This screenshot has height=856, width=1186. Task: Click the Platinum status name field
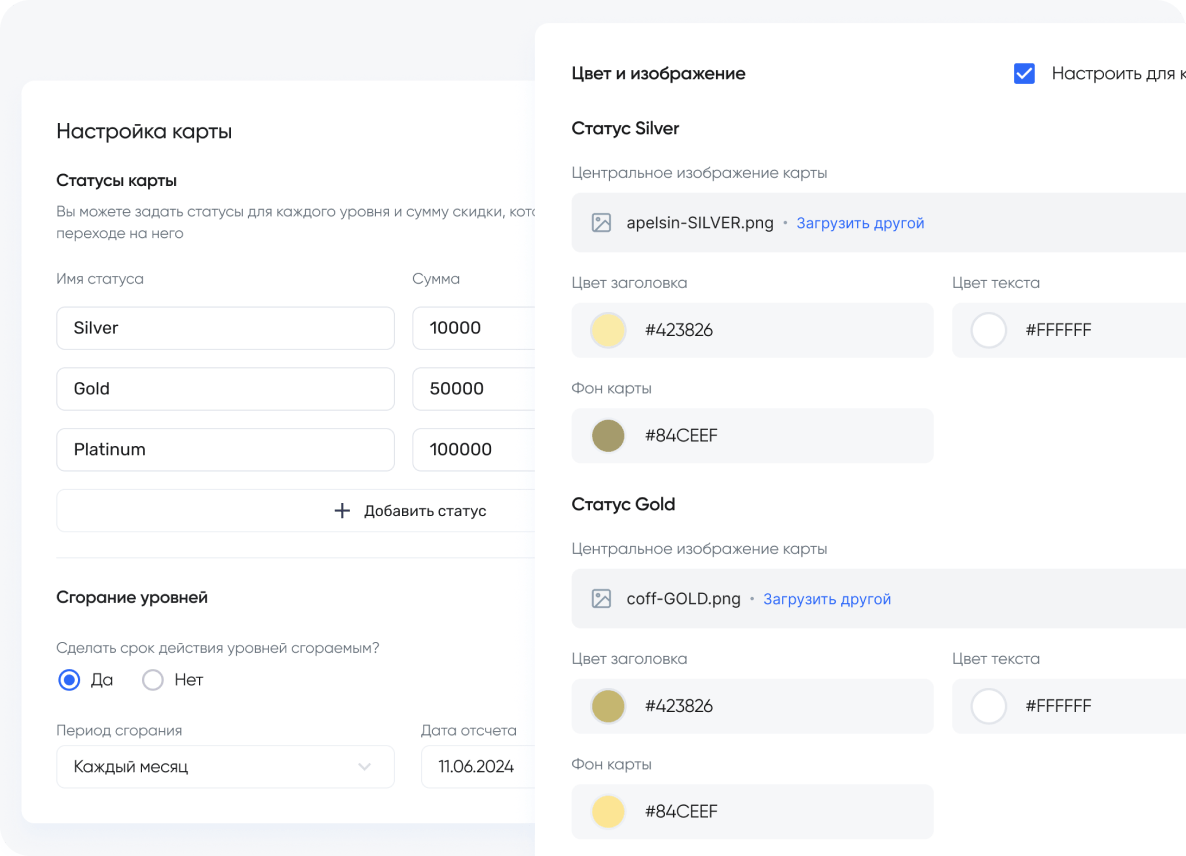225,450
